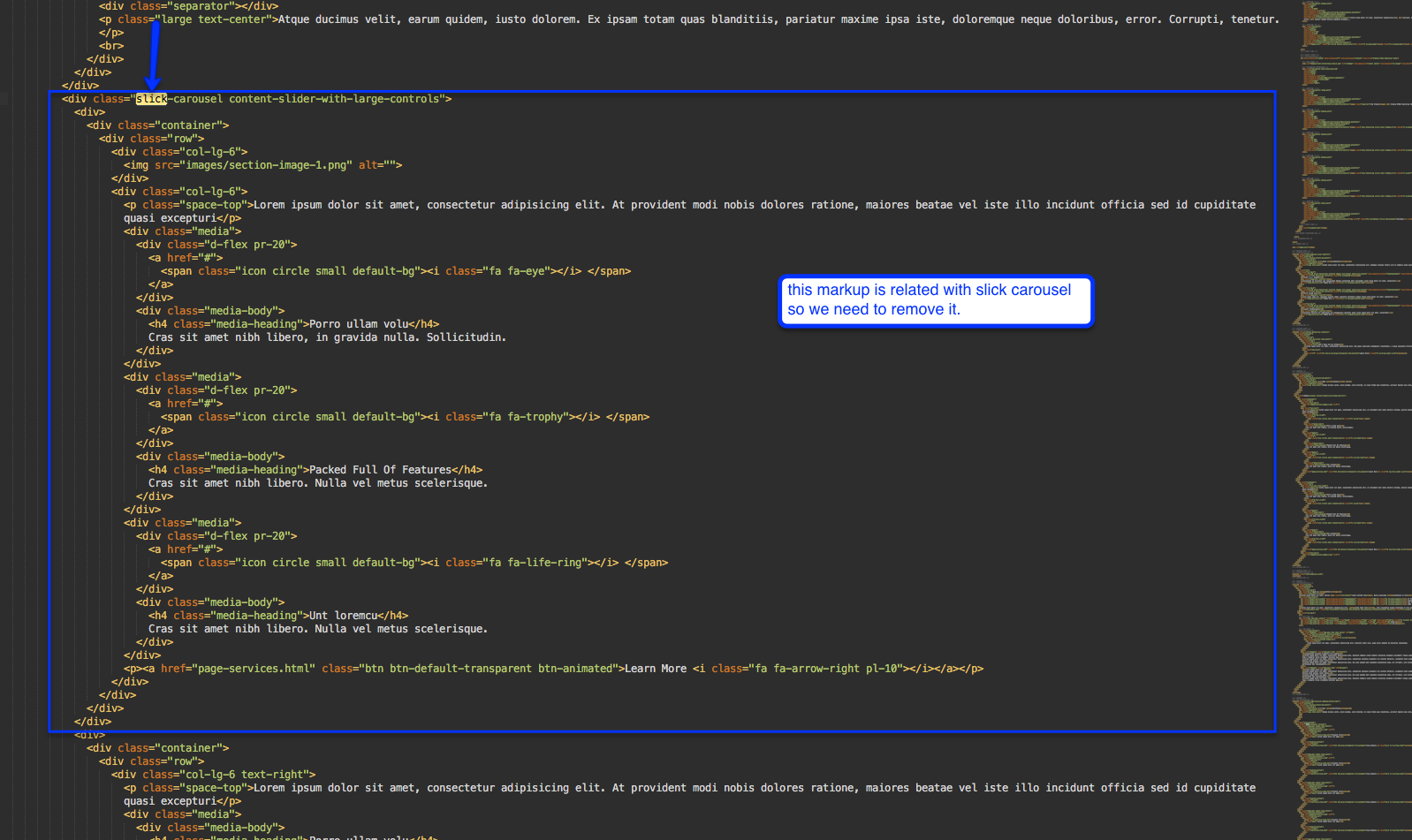Viewport: 1412px width, 840px height.
Task: Click the code minimap on the right
Action: tap(1354, 420)
